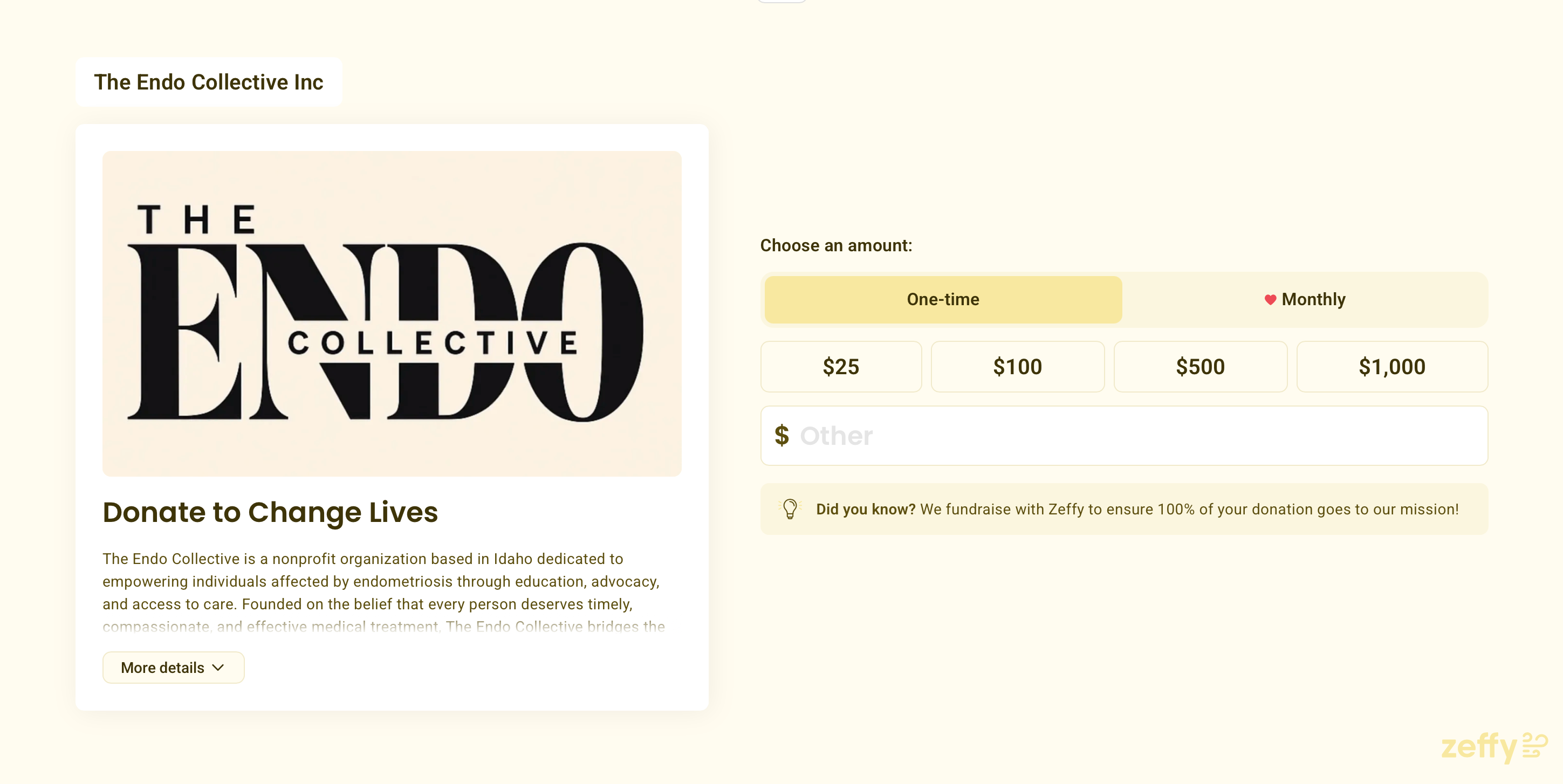Click the Endo Collective logo image
The width and height of the screenshot is (1563, 784).
[x=392, y=313]
